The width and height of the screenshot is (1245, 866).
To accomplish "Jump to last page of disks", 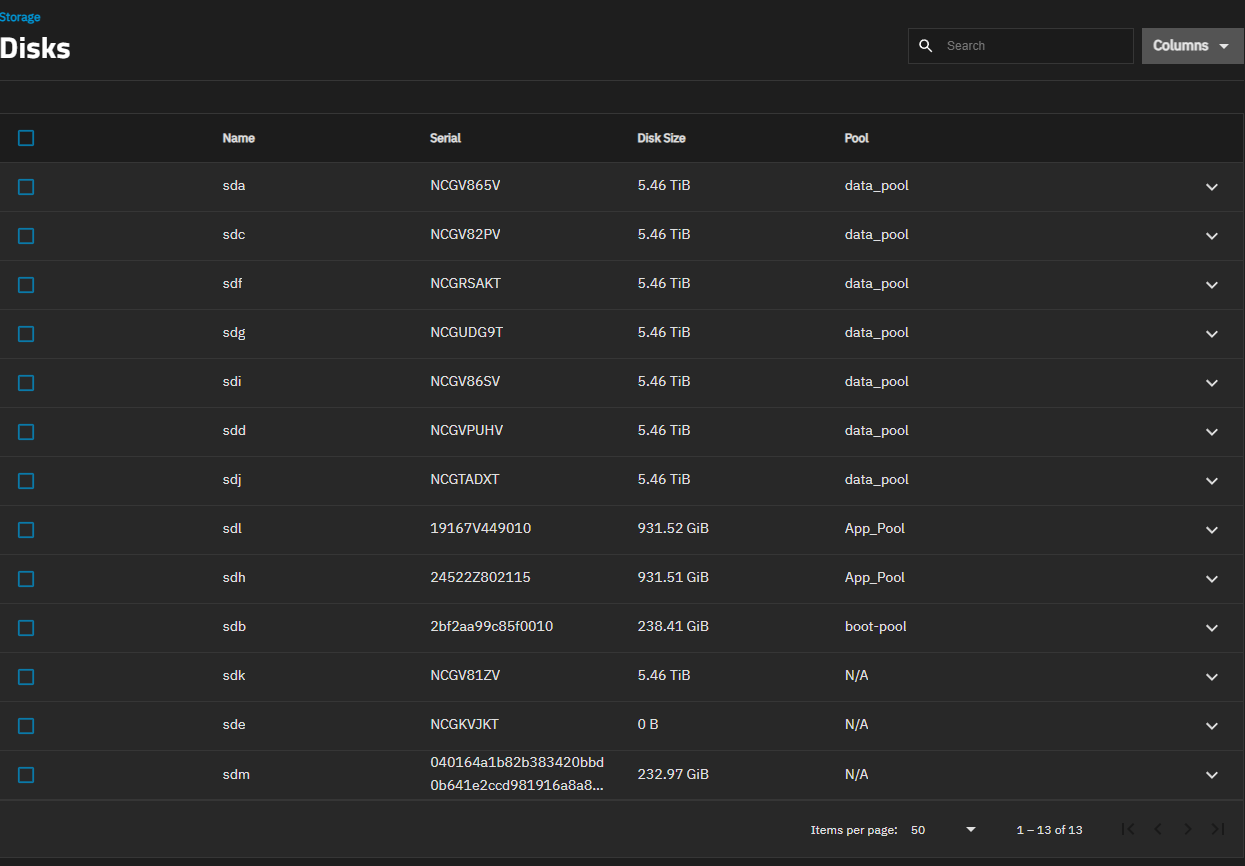I will coord(1218,829).
